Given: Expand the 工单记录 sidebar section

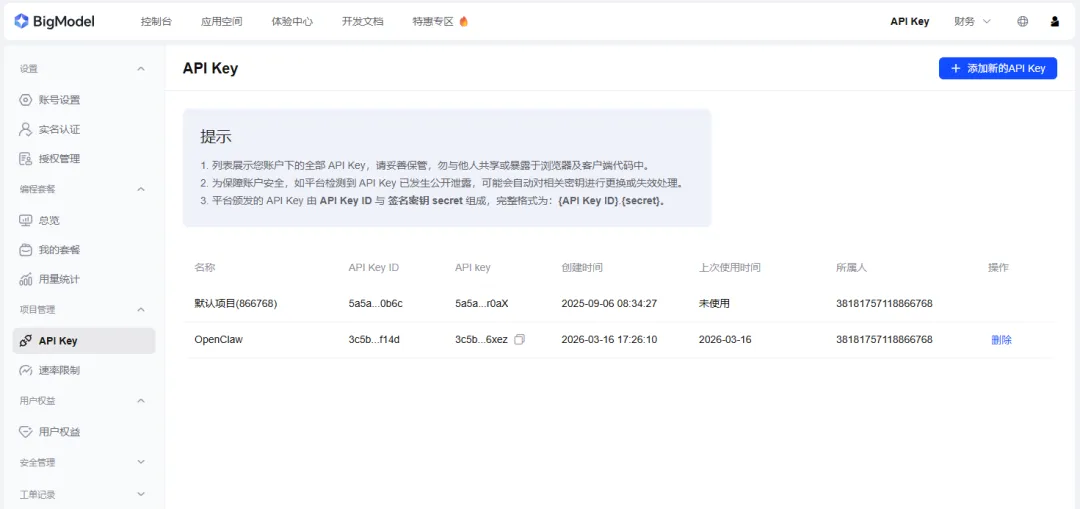Looking at the screenshot, I should [141, 494].
